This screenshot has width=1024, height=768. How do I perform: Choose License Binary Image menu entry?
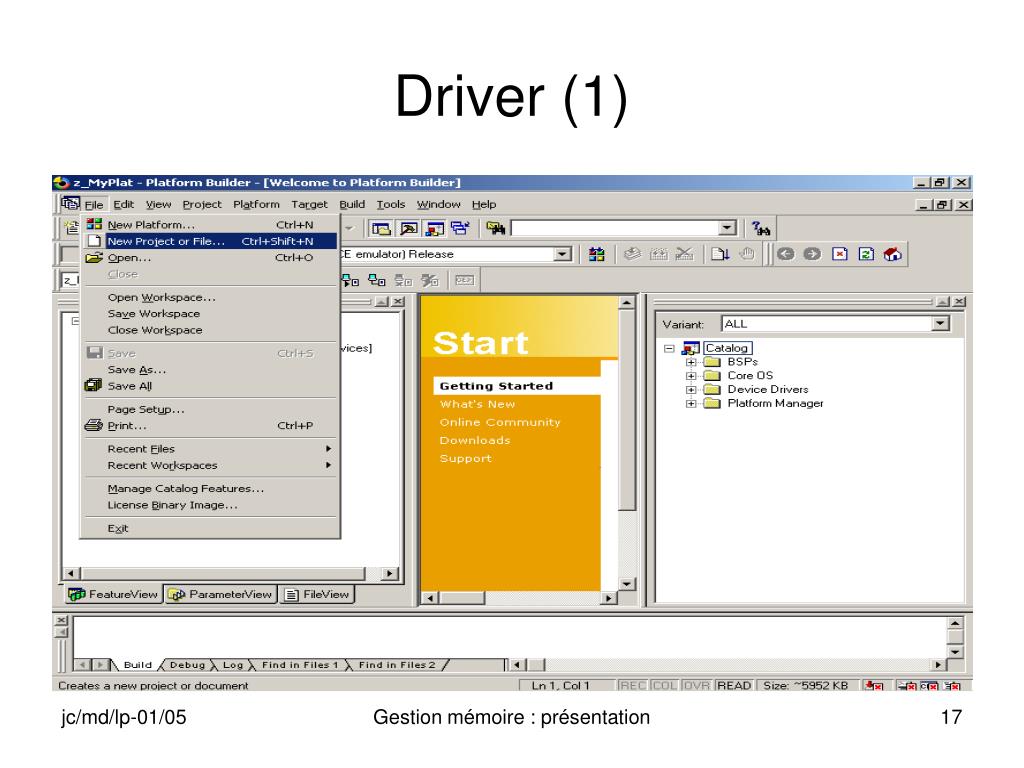tap(210, 505)
